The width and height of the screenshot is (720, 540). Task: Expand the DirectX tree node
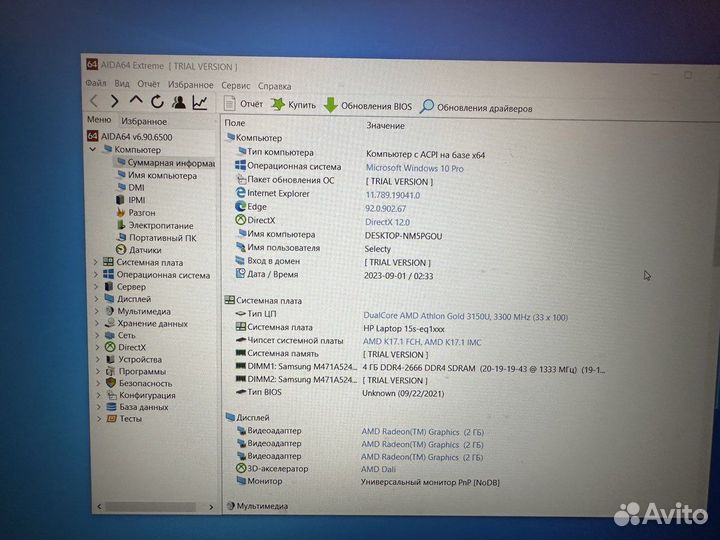pyautogui.click(x=98, y=348)
